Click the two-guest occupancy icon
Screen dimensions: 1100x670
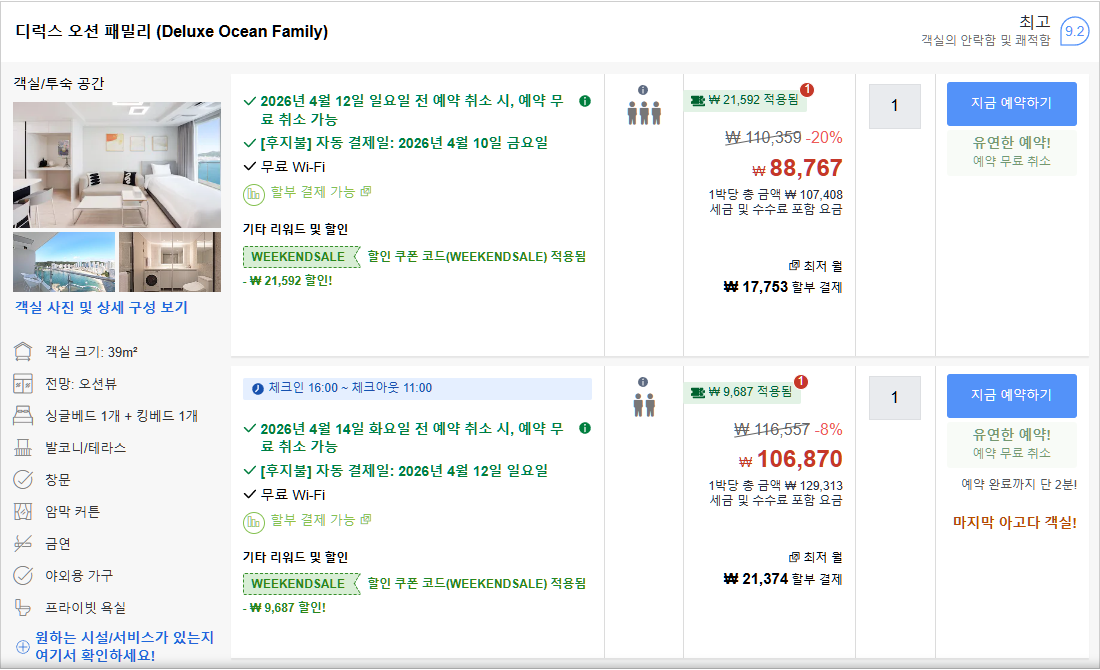(x=644, y=405)
